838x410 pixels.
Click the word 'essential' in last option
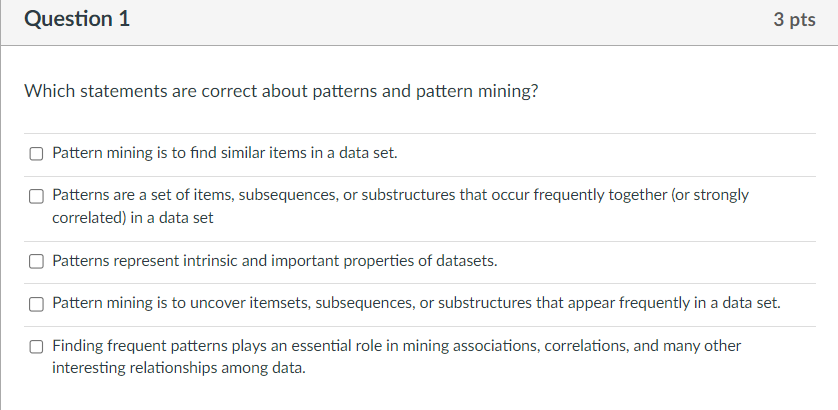point(311,346)
